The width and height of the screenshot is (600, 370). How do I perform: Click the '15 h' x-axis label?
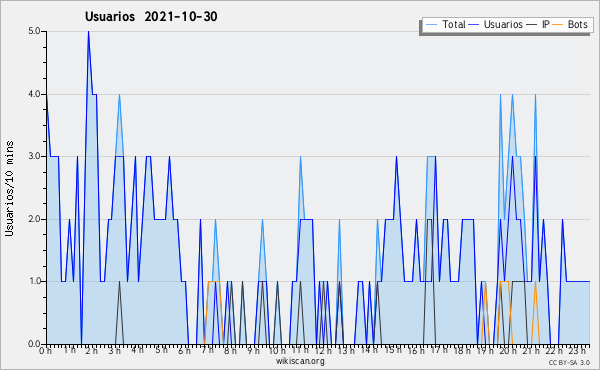click(393, 351)
